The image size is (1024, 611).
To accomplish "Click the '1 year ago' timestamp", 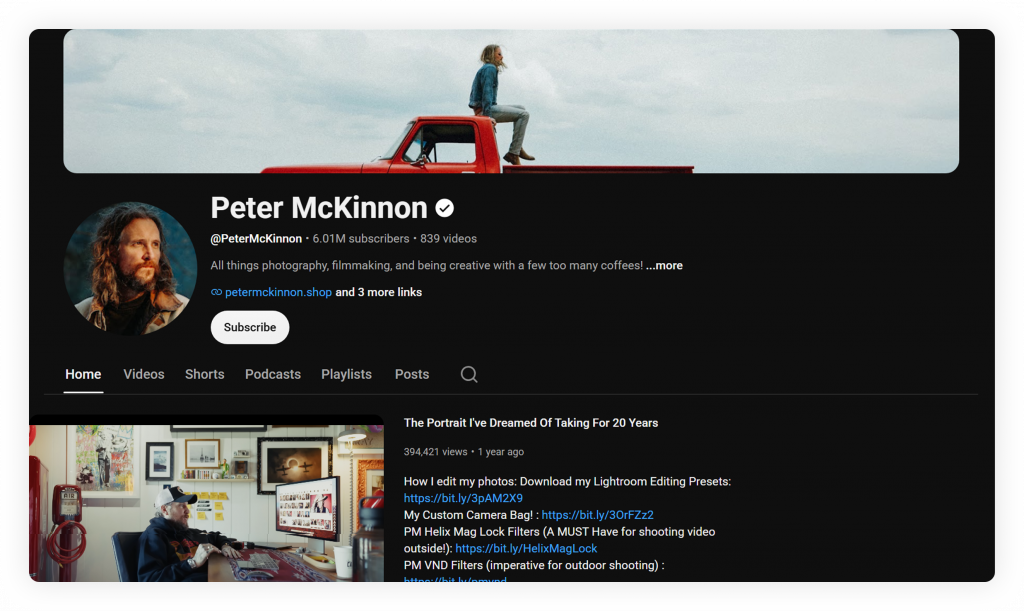I will click(501, 452).
